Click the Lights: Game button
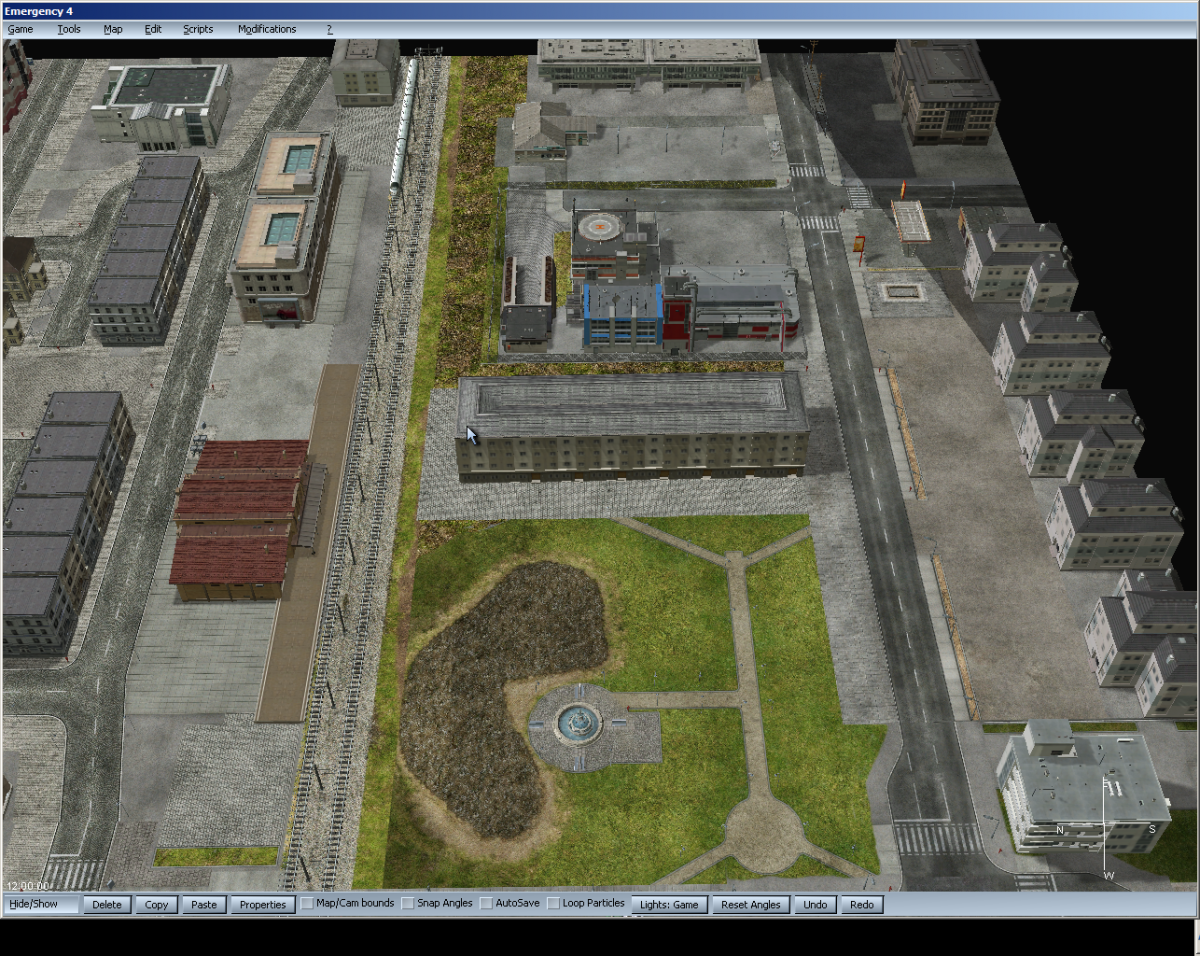Image resolution: width=1200 pixels, height=956 pixels. click(669, 904)
